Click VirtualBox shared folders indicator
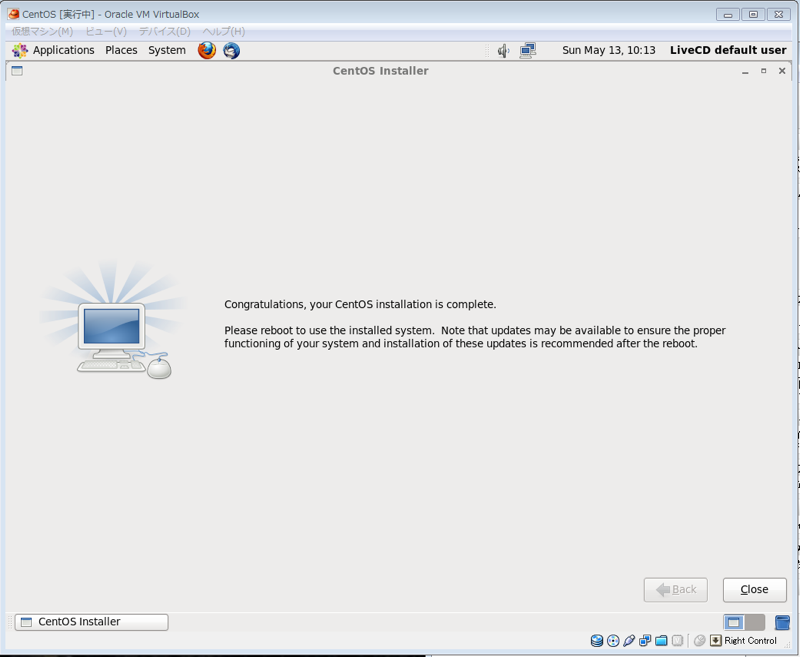This screenshot has height=657, width=800. [x=661, y=640]
